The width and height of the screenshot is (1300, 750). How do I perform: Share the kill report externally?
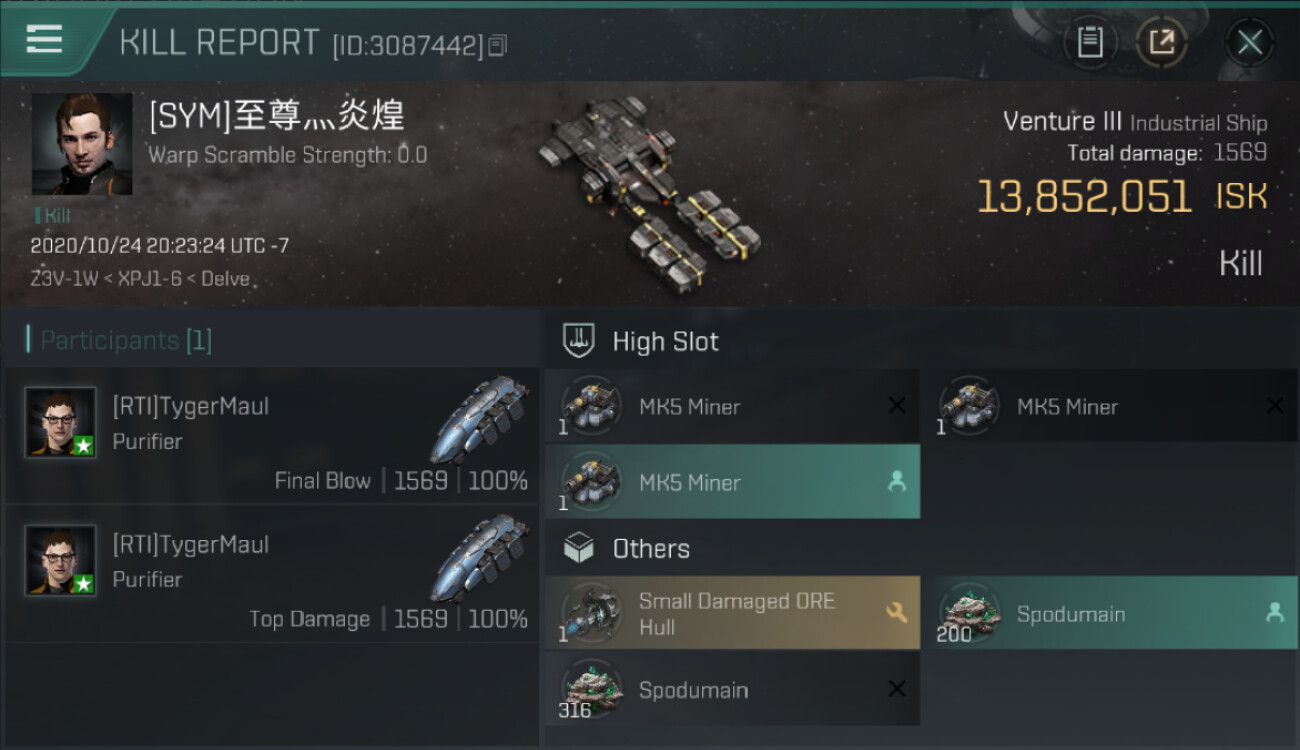[x=1162, y=42]
